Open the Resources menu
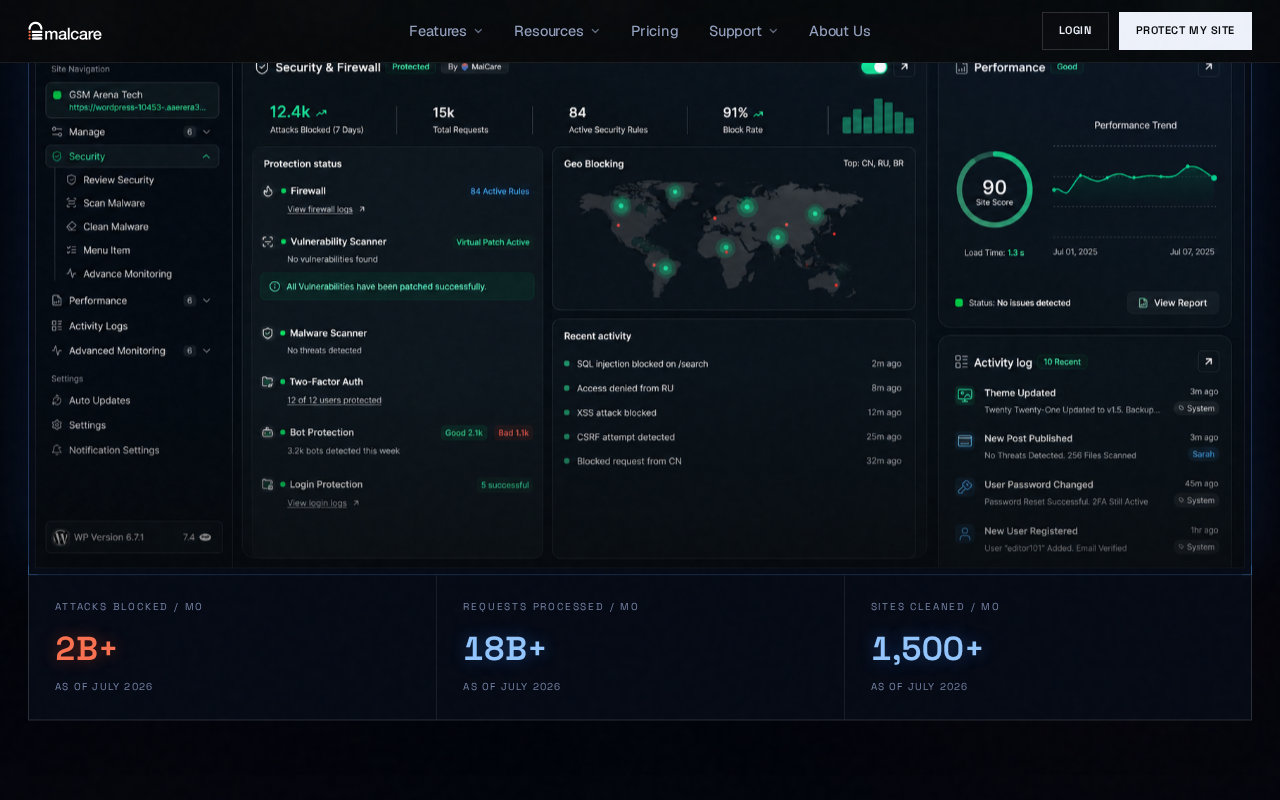The height and width of the screenshot is (800, 1280). 557,31
